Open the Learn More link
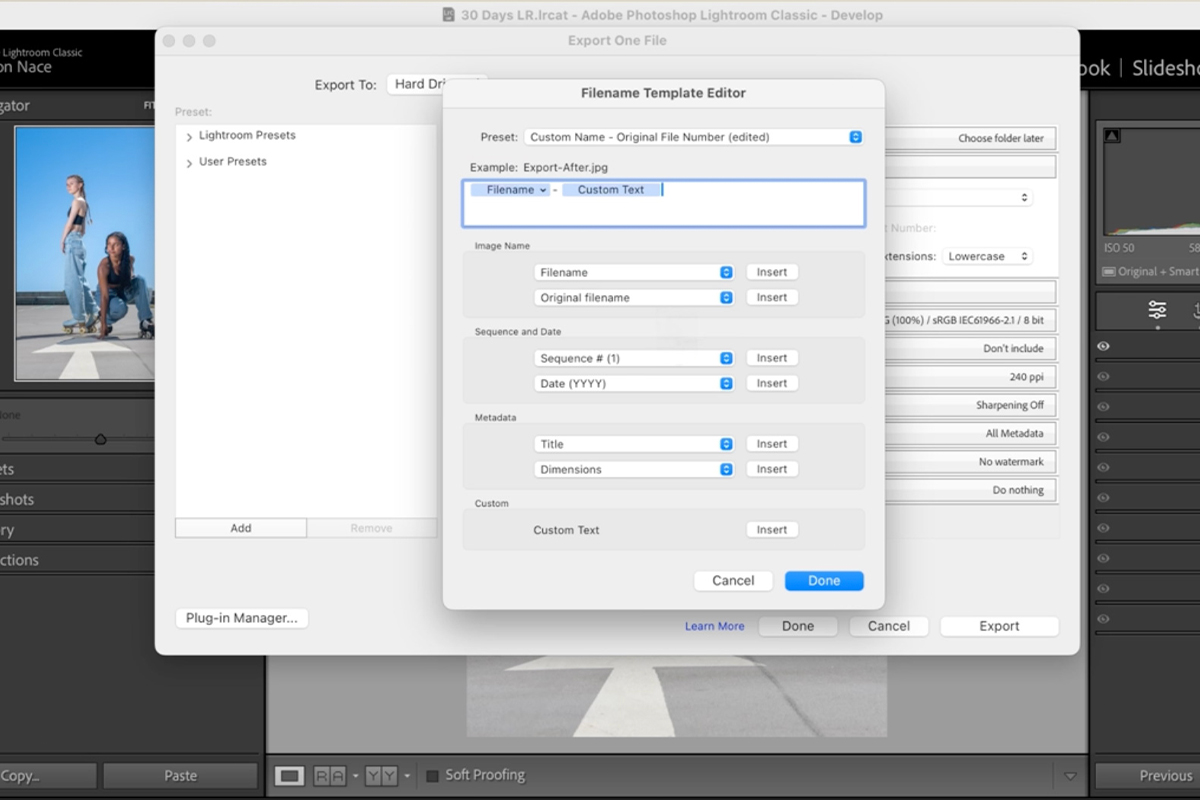 [714, 626]
